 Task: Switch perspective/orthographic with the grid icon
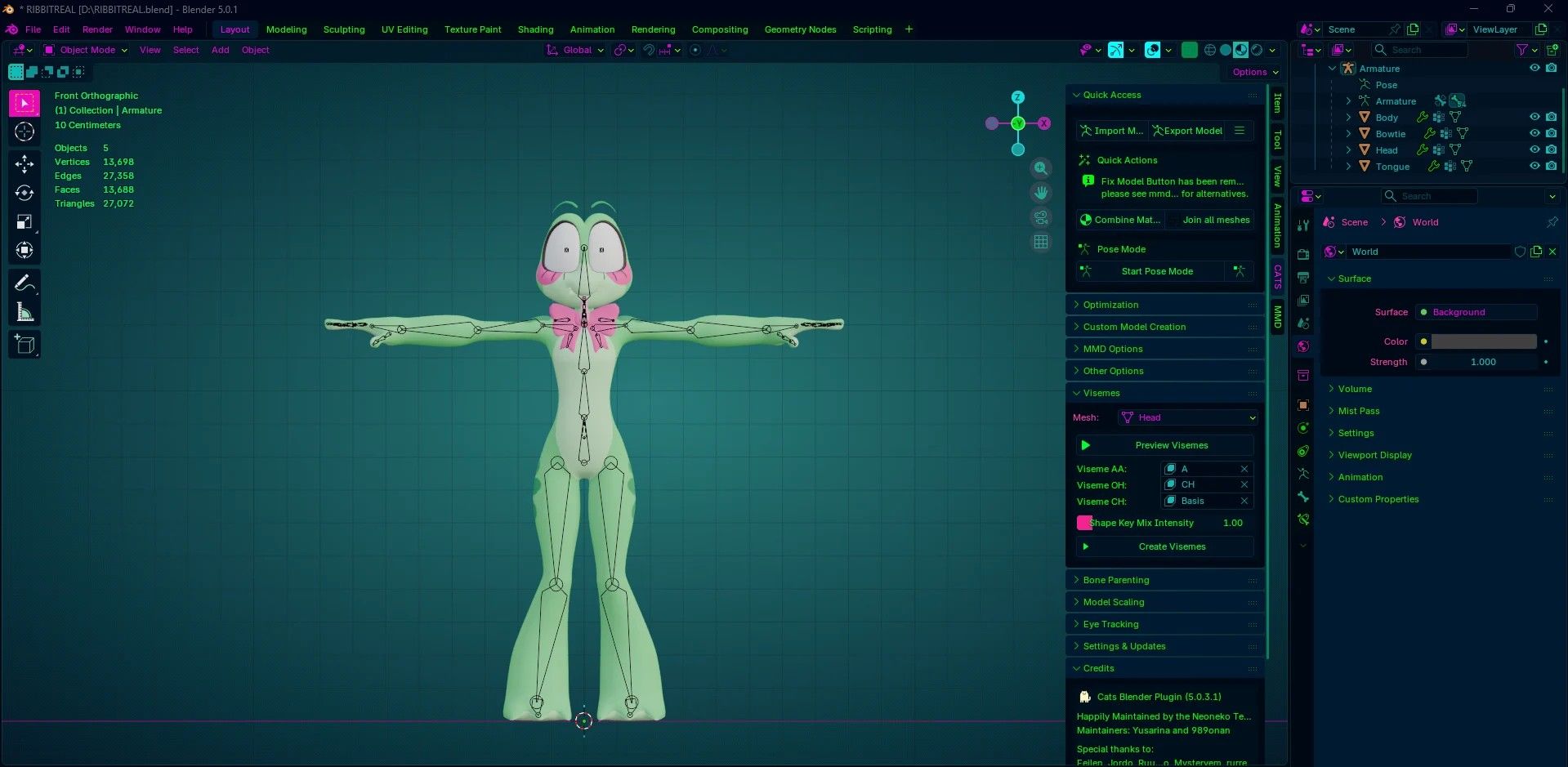[1040, 242]
